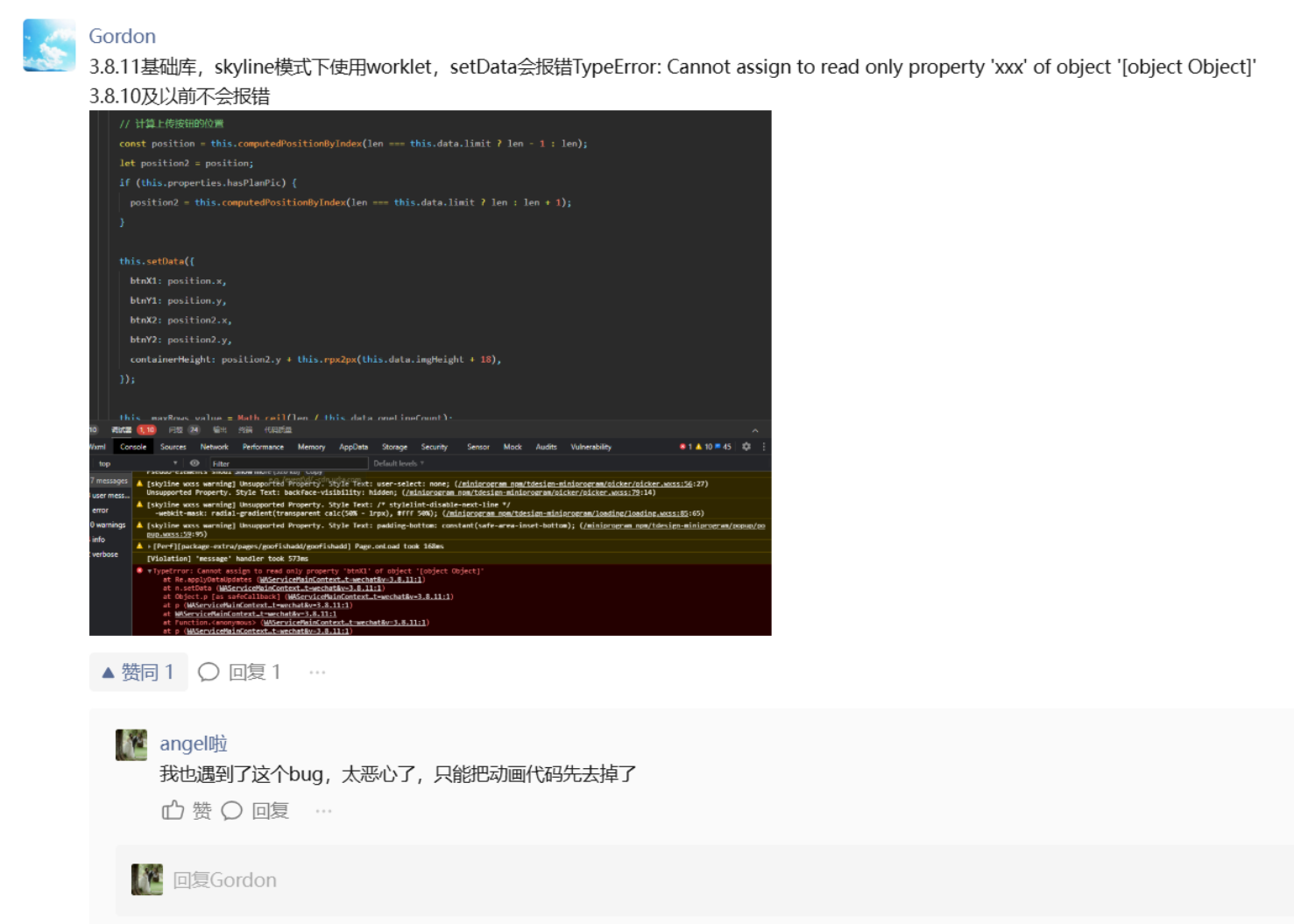Select '7 messages' console sidebar filter
This screenshot has width=1294, height=924.
(110, 481)
